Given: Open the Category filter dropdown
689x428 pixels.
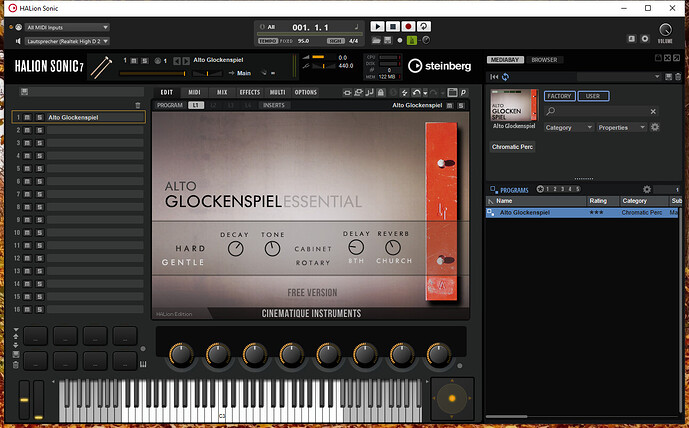Looking at the screenshot, I should [x=569, y=127].
